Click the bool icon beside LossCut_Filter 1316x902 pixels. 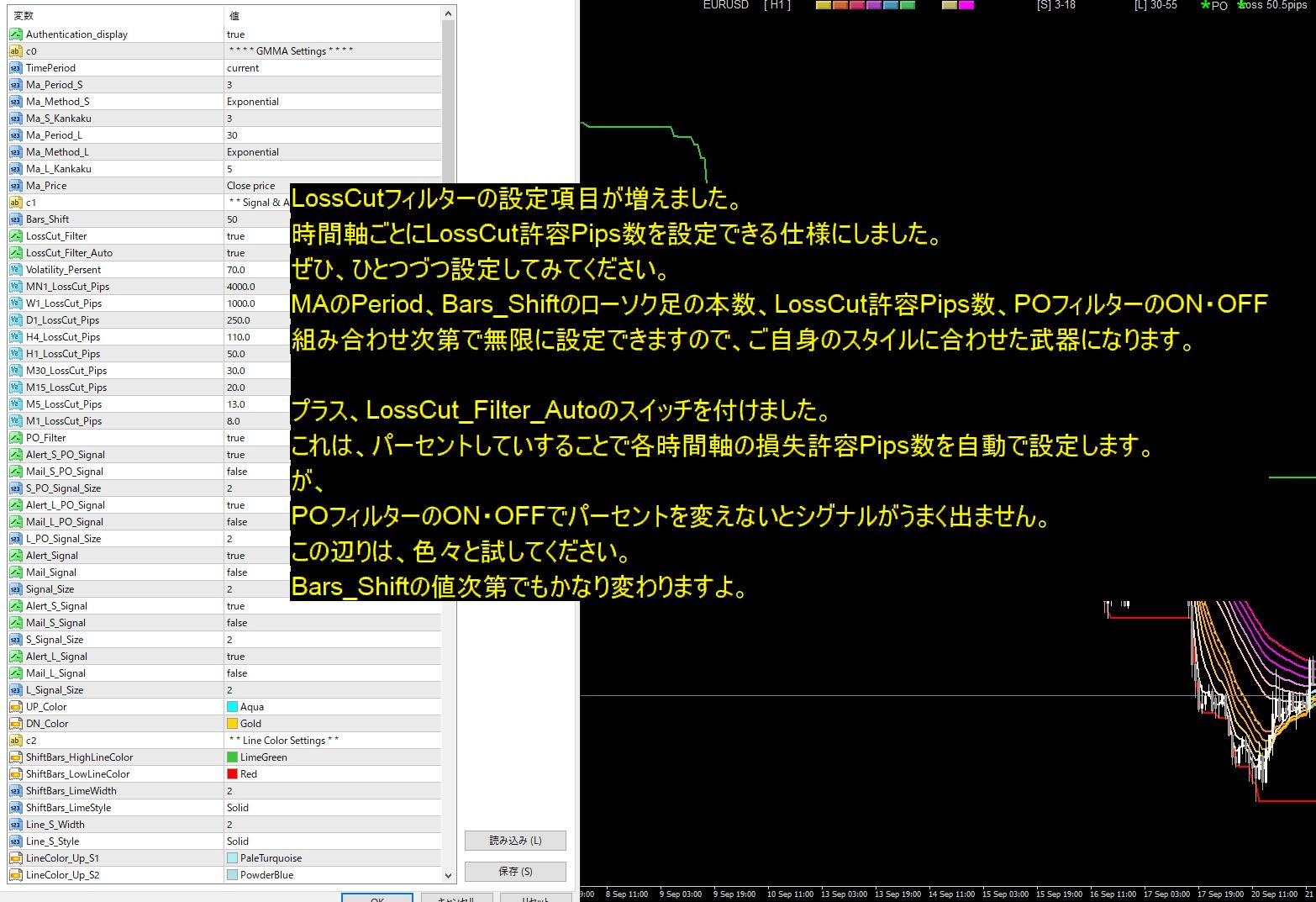coord(15,236)
